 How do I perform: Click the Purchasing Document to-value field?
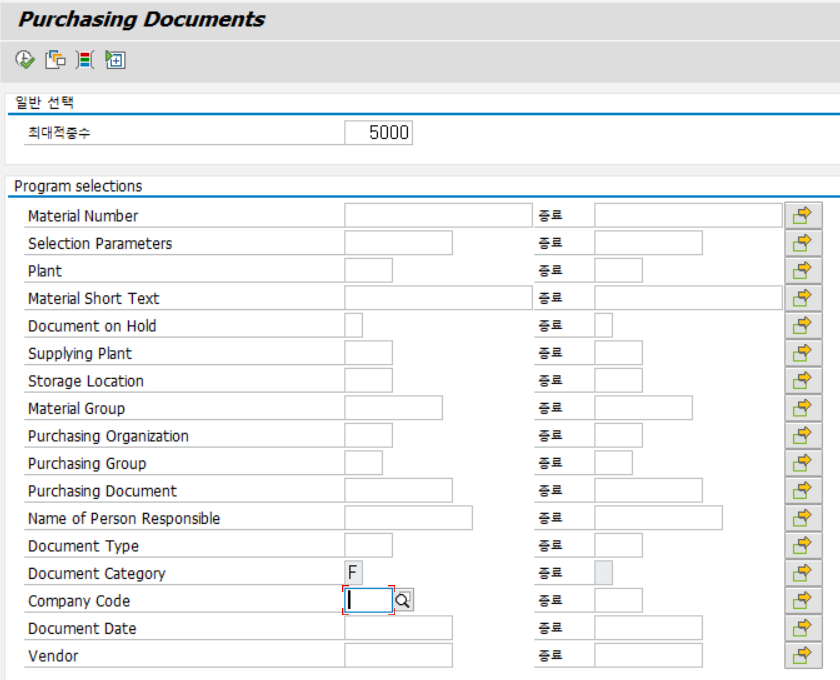[648, 490]
